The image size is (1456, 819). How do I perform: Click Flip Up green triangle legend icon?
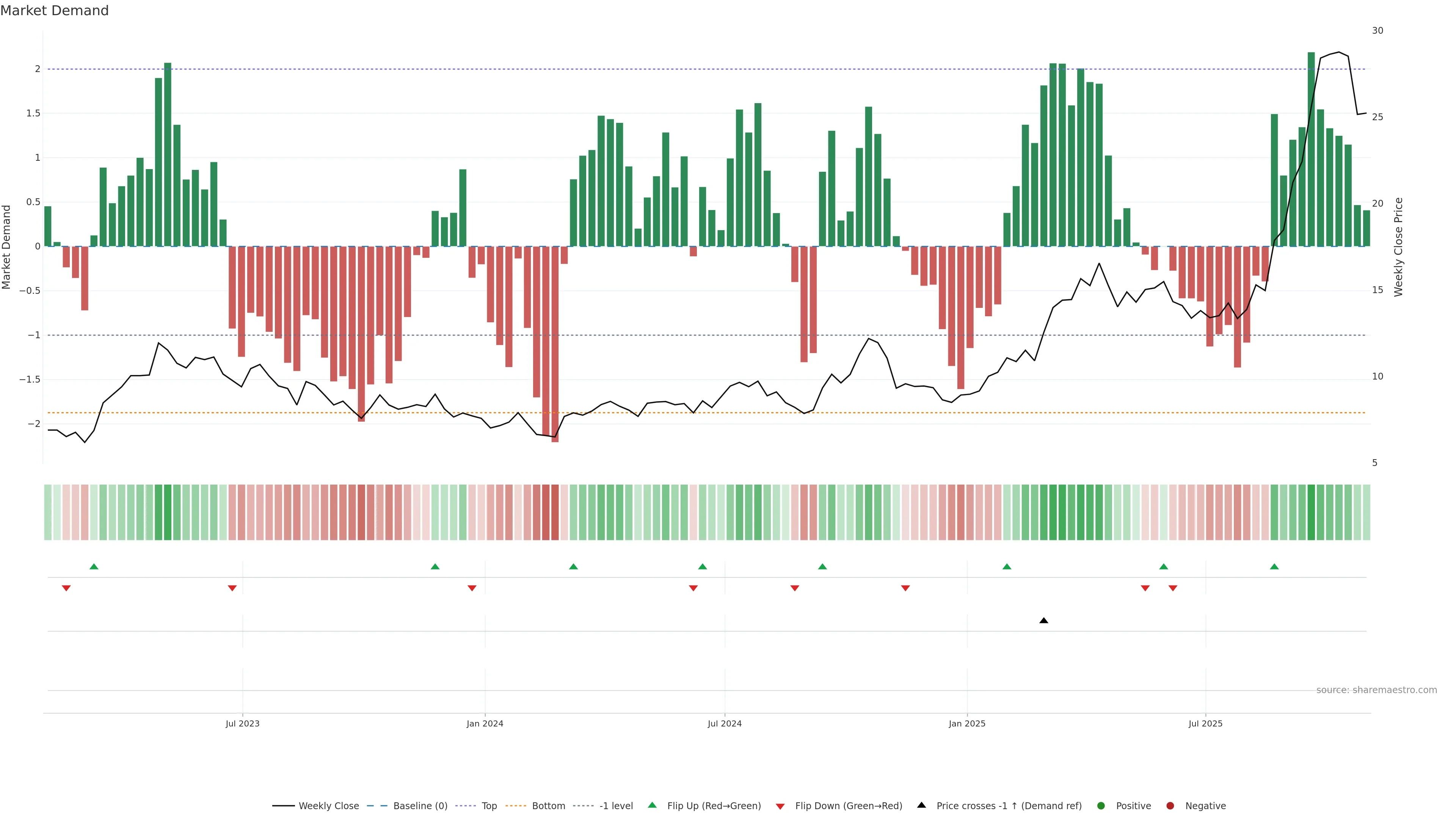(652, 805)
